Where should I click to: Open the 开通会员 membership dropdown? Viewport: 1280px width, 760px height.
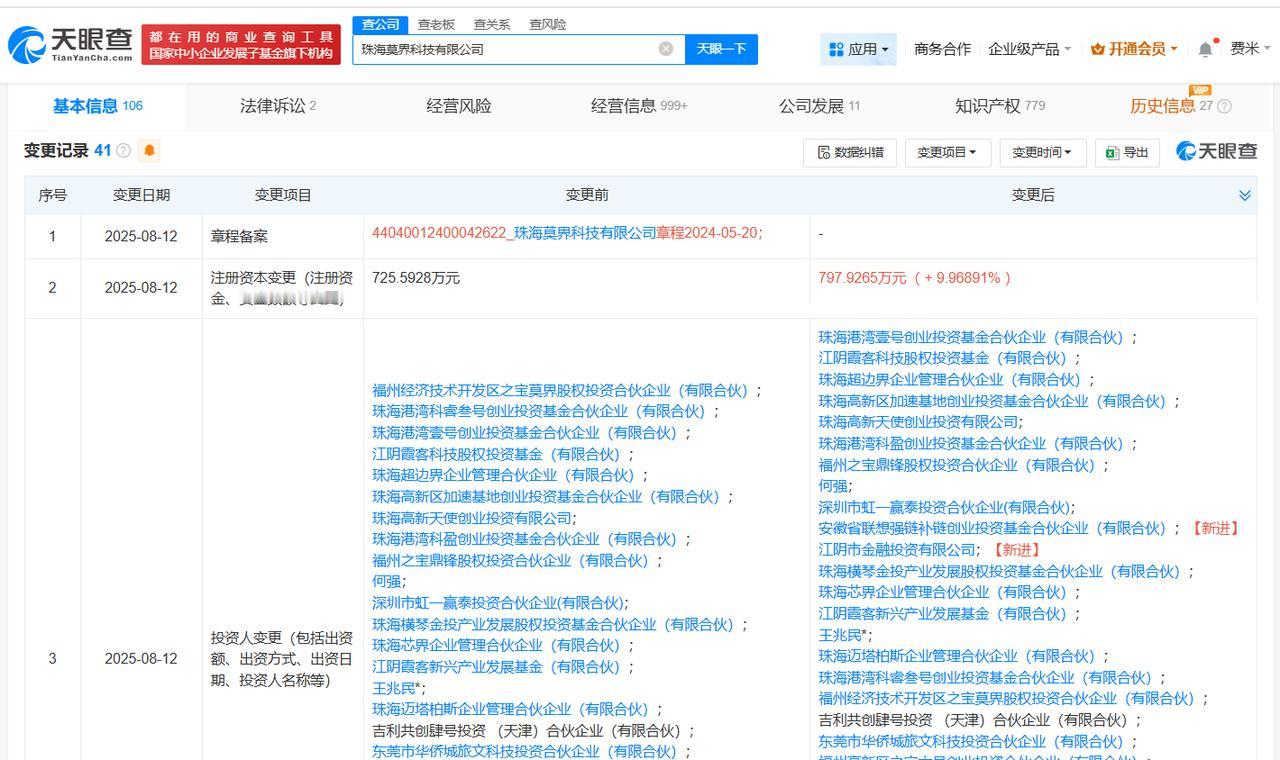[x=1134, y=49]
